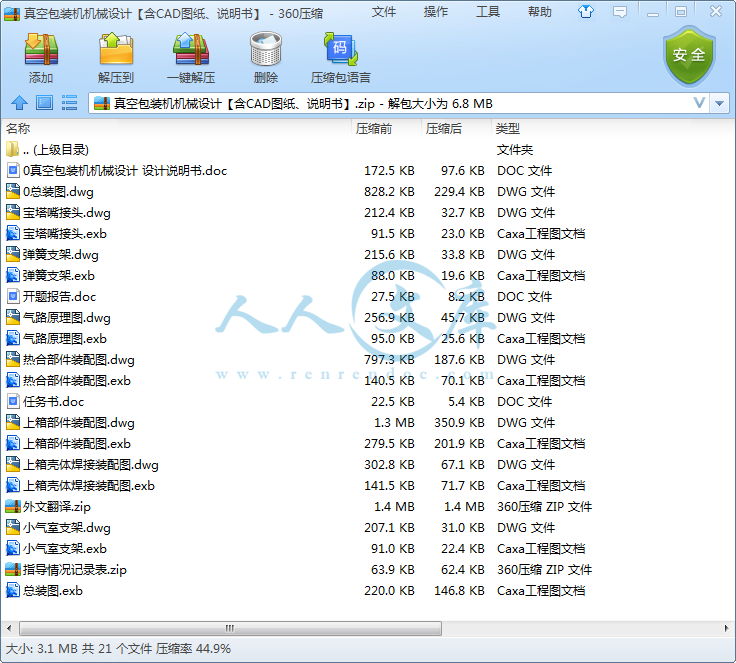The height and width of the screenshot is (663, 736).
Task: Click the horizontal scrollbar thumb
Action: click(x=230, y=628)
